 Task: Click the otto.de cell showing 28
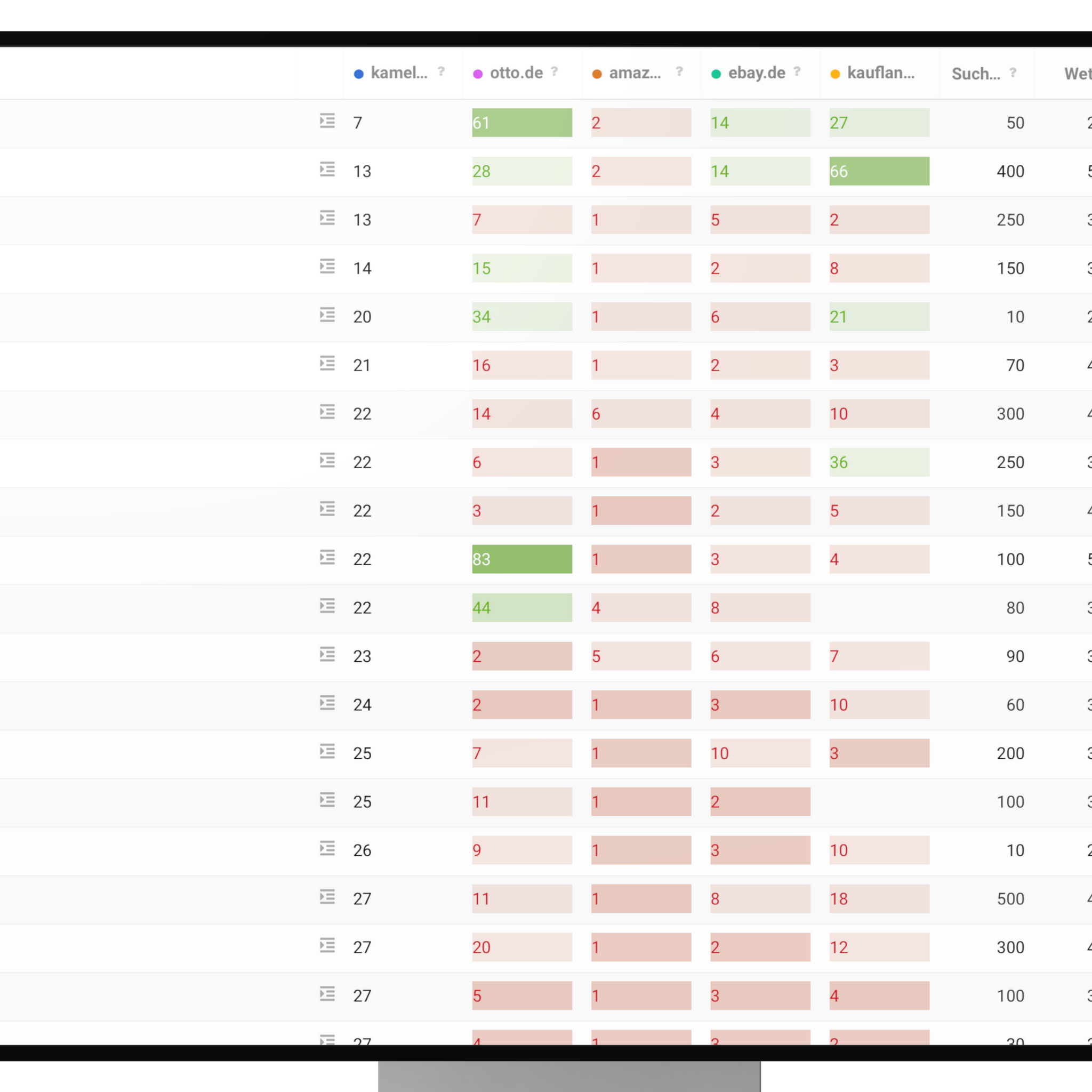tap(521, 171)
